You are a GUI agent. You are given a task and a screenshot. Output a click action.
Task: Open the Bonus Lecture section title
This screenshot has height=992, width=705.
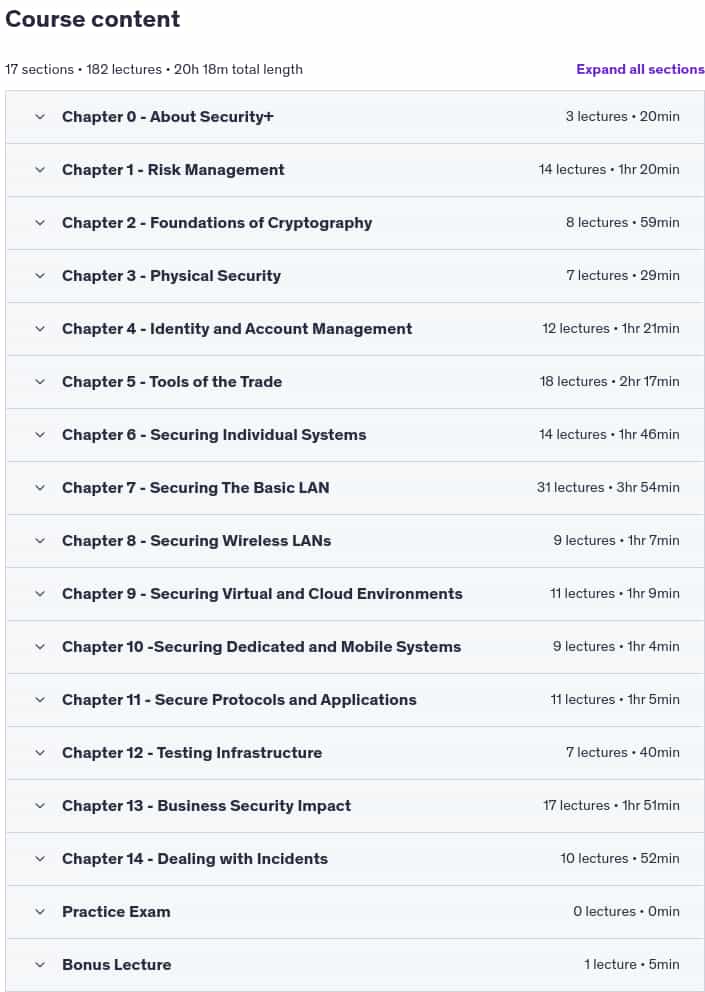pos(116,965)
